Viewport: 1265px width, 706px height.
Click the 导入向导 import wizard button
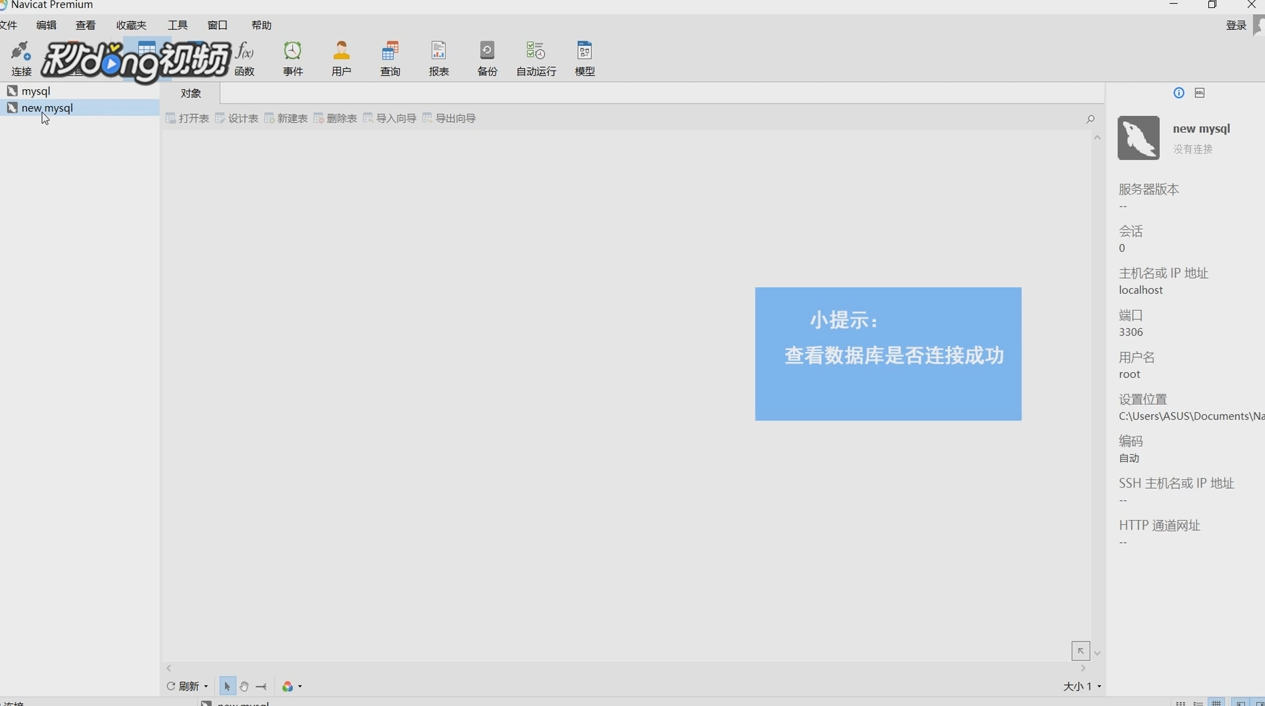389,118
